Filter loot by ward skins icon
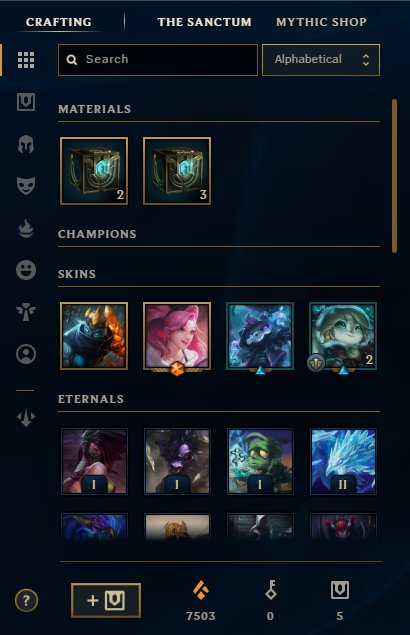Screen dimensions: 410x635 pyautogui.click(x=26, y=312)
